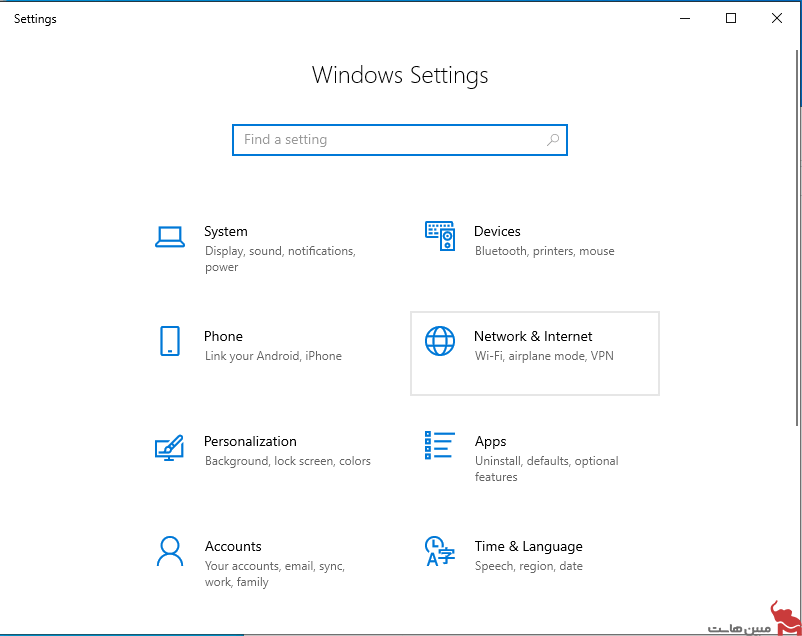Open the Personalization paintbrush icon

pos(169,448)
